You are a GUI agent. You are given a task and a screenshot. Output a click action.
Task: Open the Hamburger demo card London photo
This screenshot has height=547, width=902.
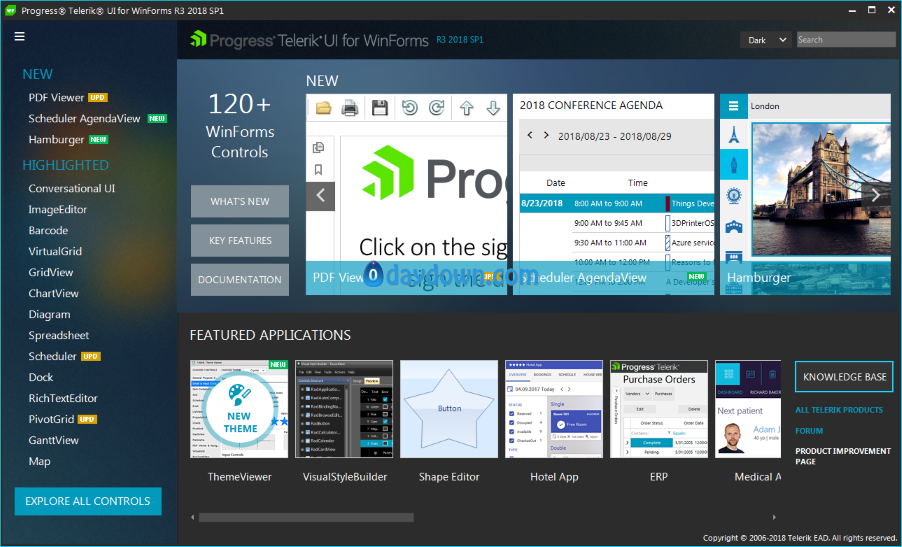820,189
